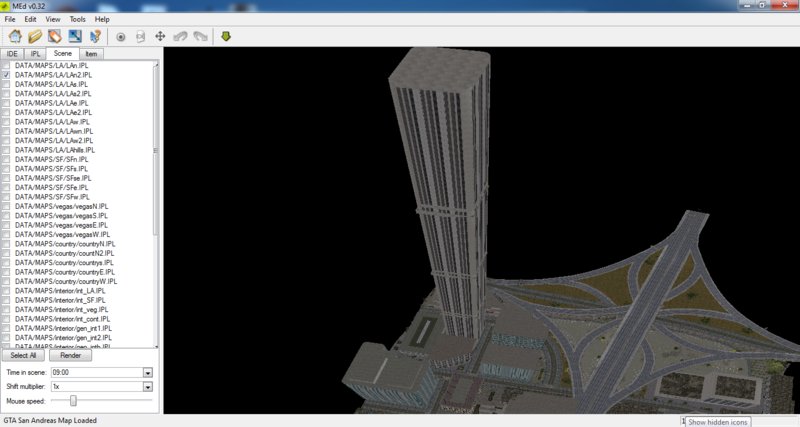Viewport: 800px width, 427px height.
Task: Click the home icon in the toolbar
Action: 15,36
